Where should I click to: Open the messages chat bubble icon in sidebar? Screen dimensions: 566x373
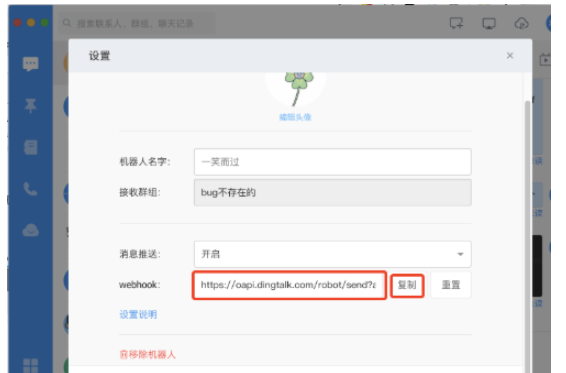(x=31, y=64)
